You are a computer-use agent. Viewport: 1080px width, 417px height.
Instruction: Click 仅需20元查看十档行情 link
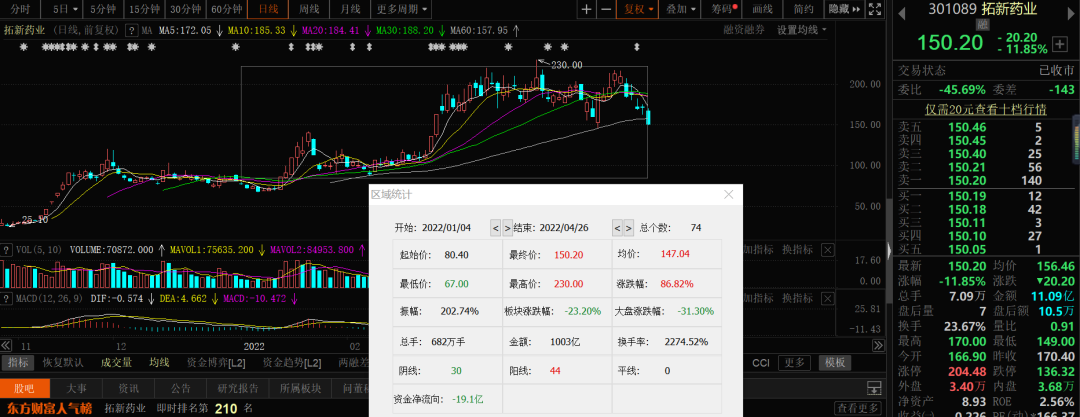tap(985, 110)
